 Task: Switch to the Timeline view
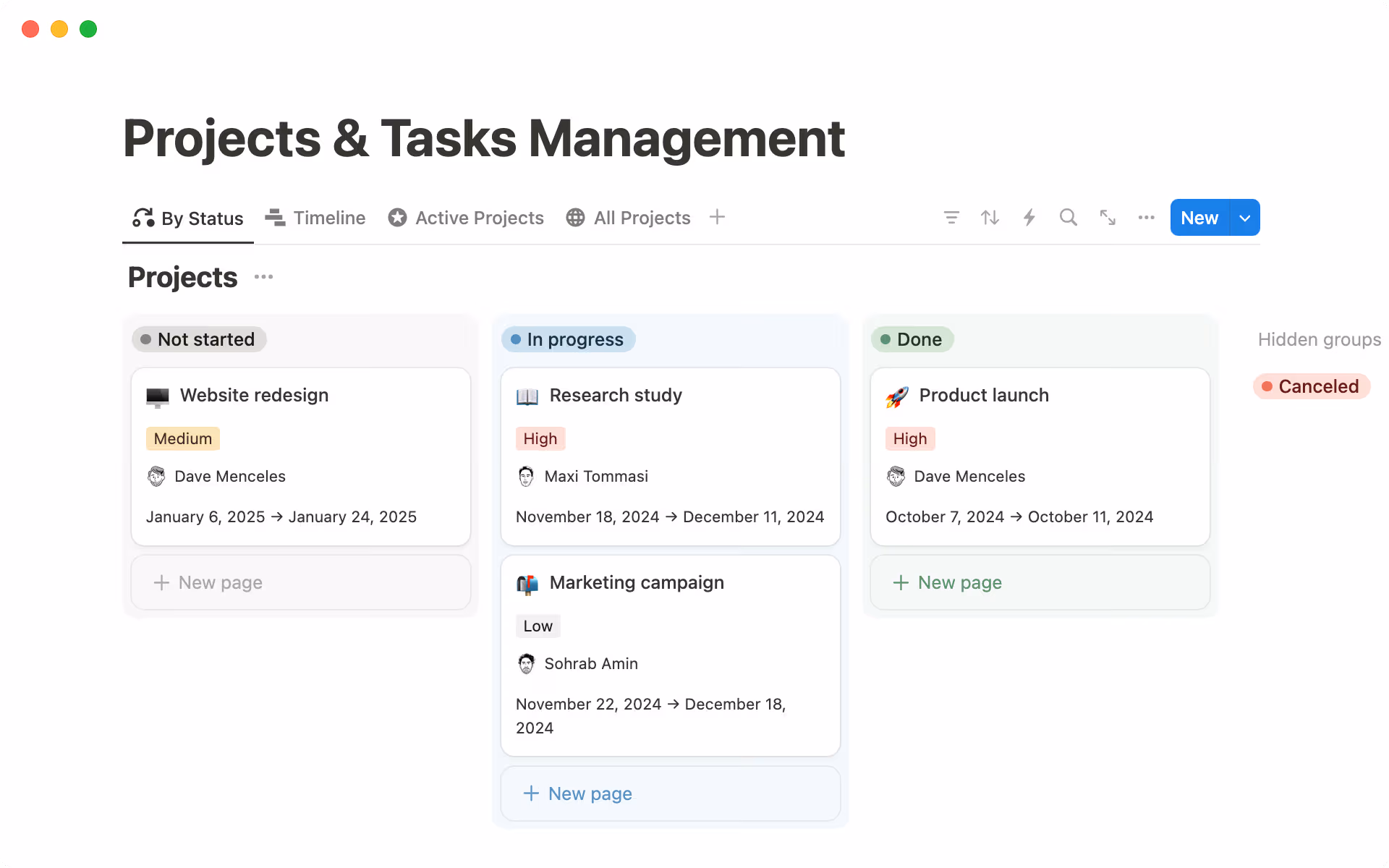tap(315, 218)
